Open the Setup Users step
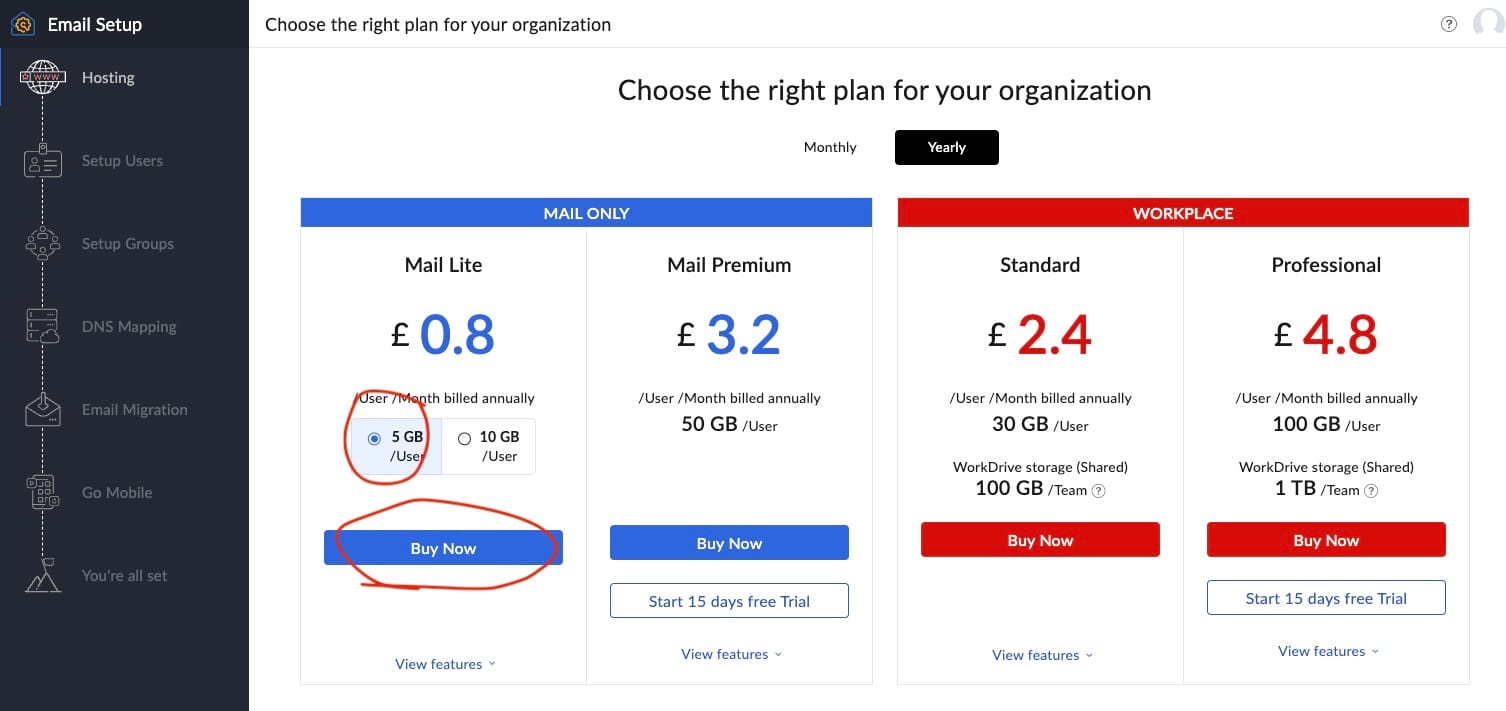 122,161
